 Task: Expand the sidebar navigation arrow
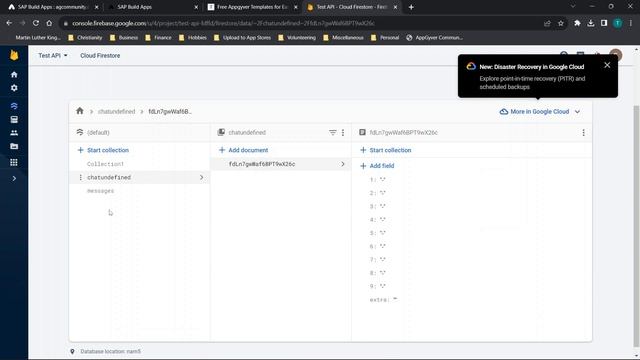tap(14, 178)
